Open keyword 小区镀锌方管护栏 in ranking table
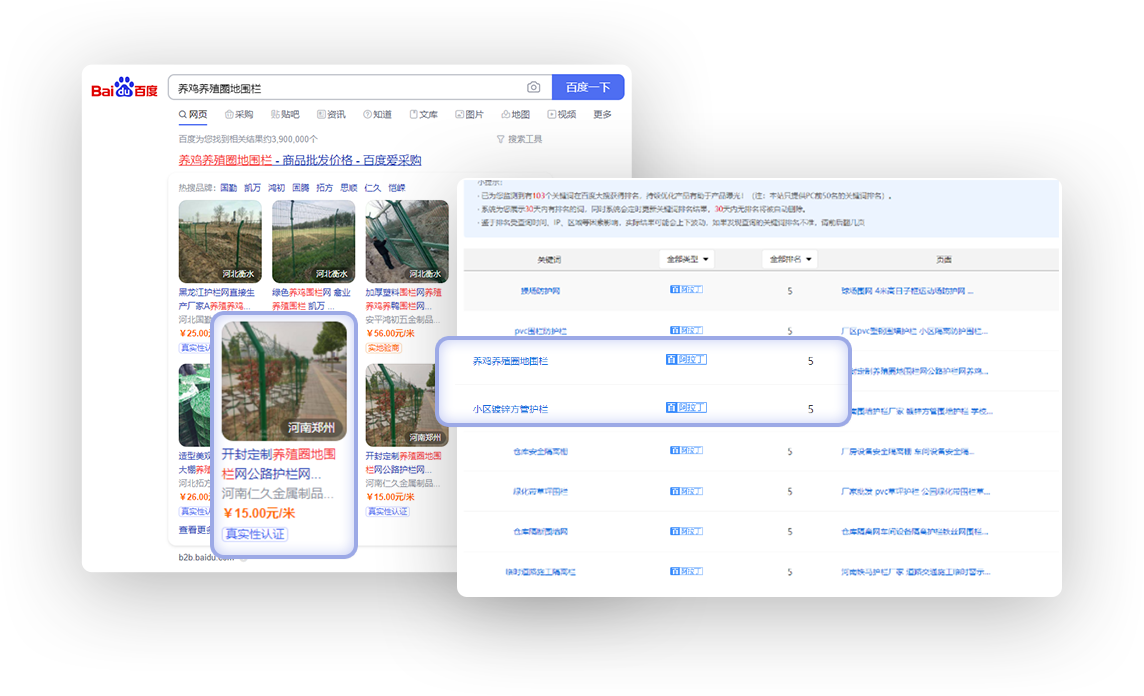 pos(510,409)
